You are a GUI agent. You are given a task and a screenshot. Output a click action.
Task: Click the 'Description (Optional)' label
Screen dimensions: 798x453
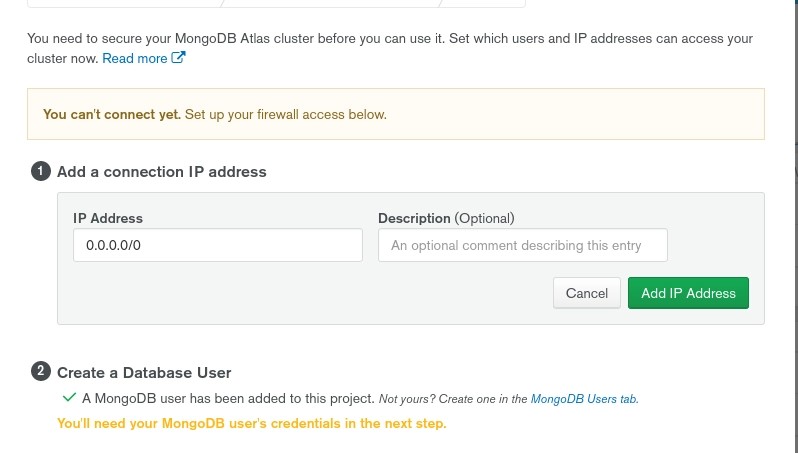click(446, 218)
